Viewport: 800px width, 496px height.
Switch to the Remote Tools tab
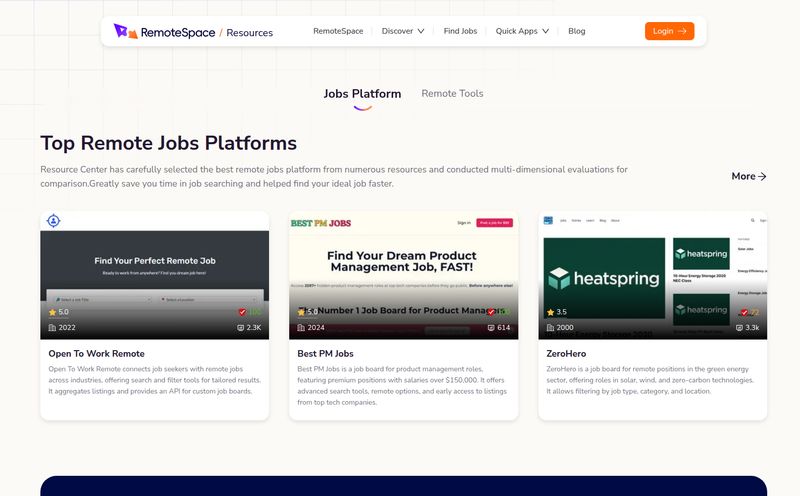452,93
